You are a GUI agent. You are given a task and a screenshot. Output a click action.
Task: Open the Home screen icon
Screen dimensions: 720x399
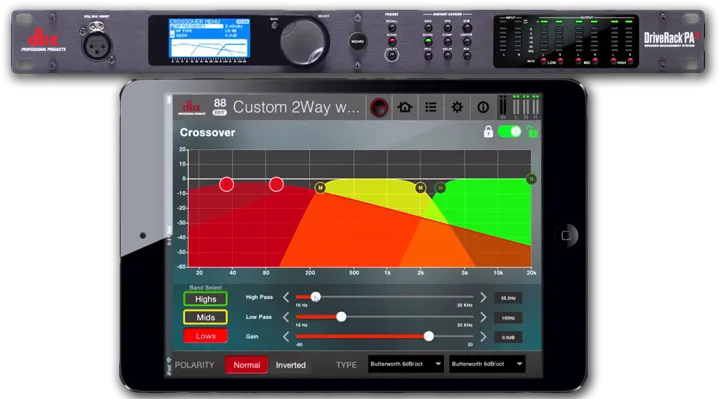pyautogui.click(x=405, y=107)
